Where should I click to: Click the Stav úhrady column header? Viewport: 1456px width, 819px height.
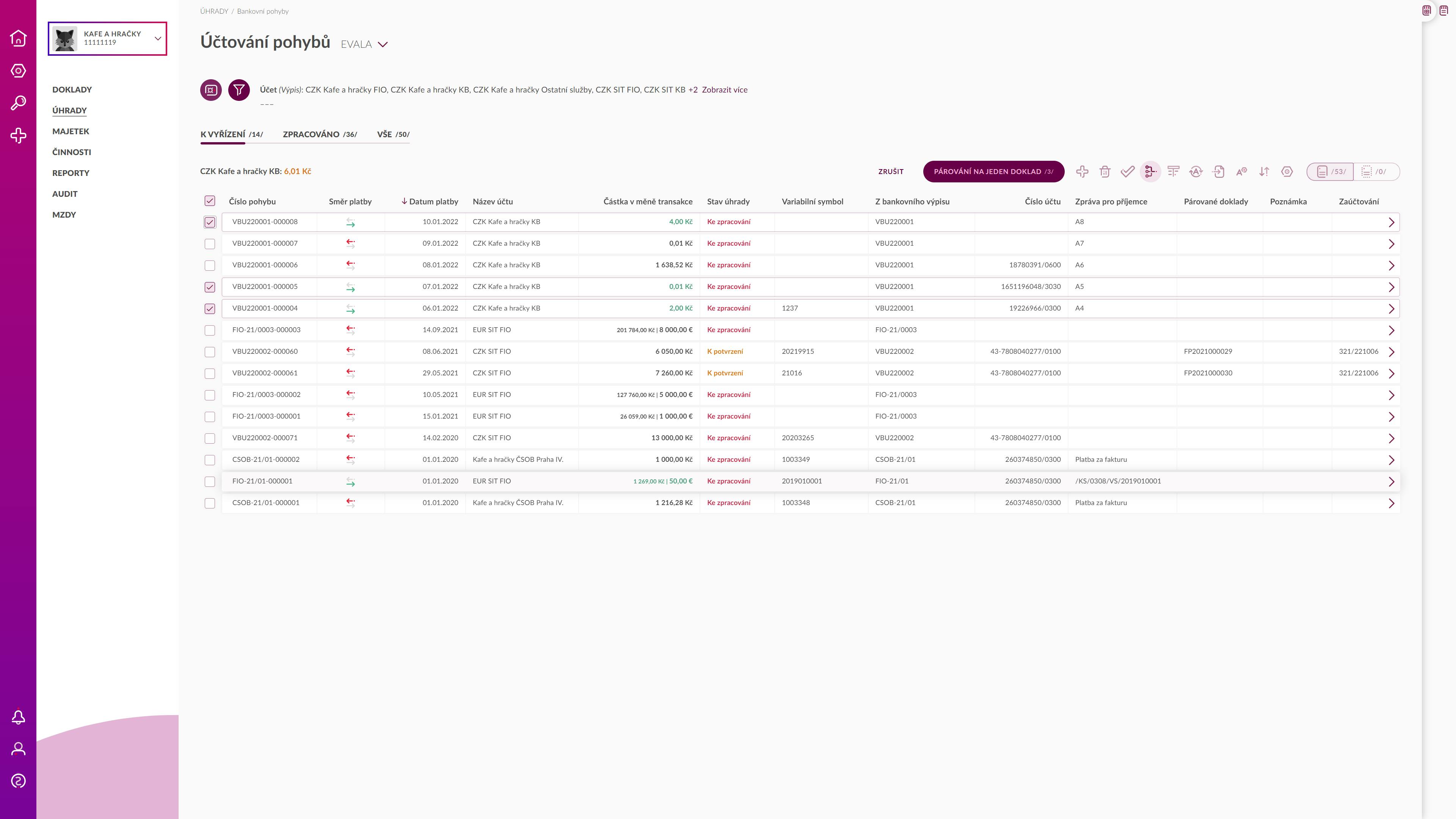[x=728, y=201]
